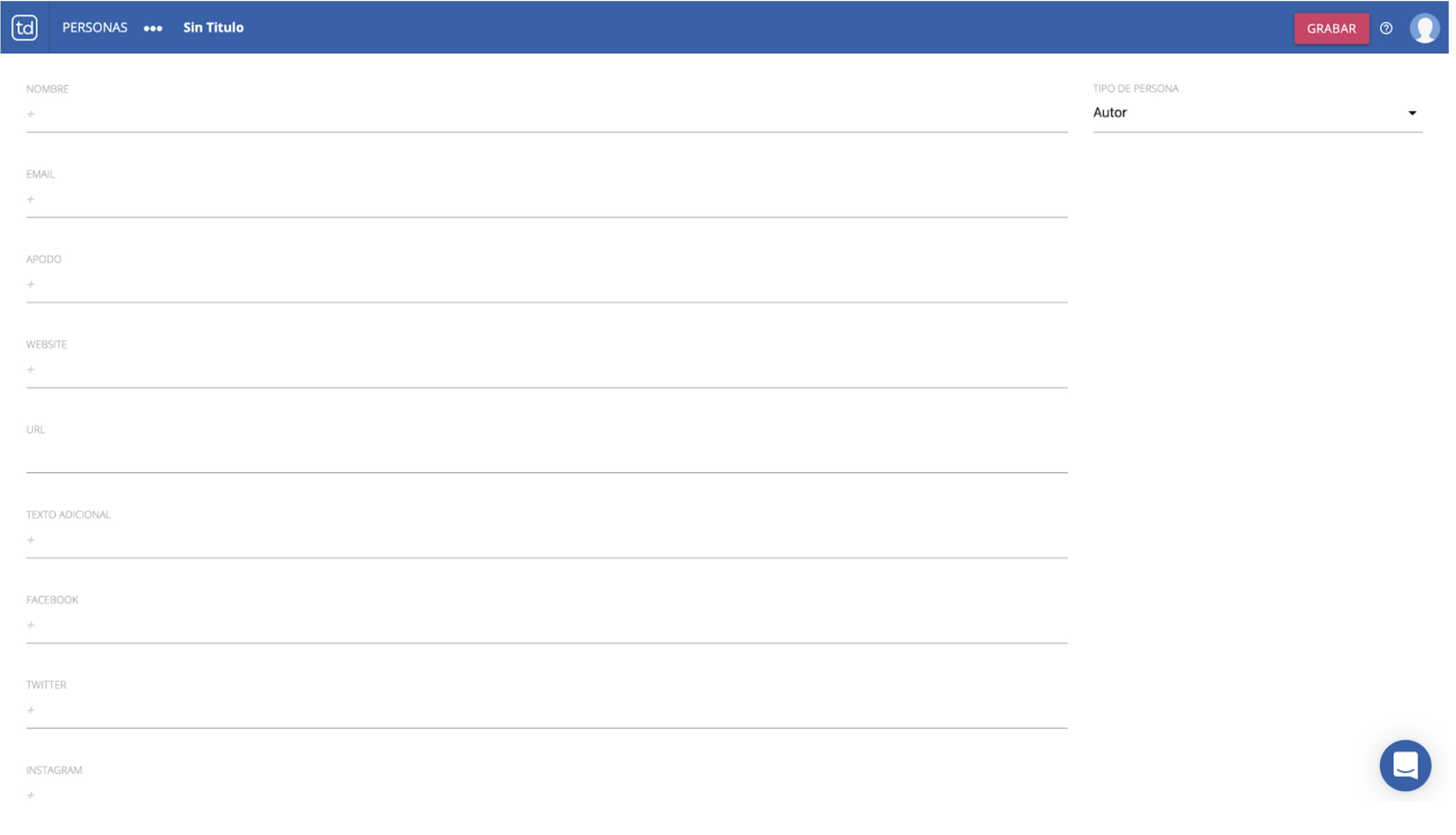
Task: Open the three-dots breadcrumb menu
Action: pyautogui.click(x=153, y=28)
